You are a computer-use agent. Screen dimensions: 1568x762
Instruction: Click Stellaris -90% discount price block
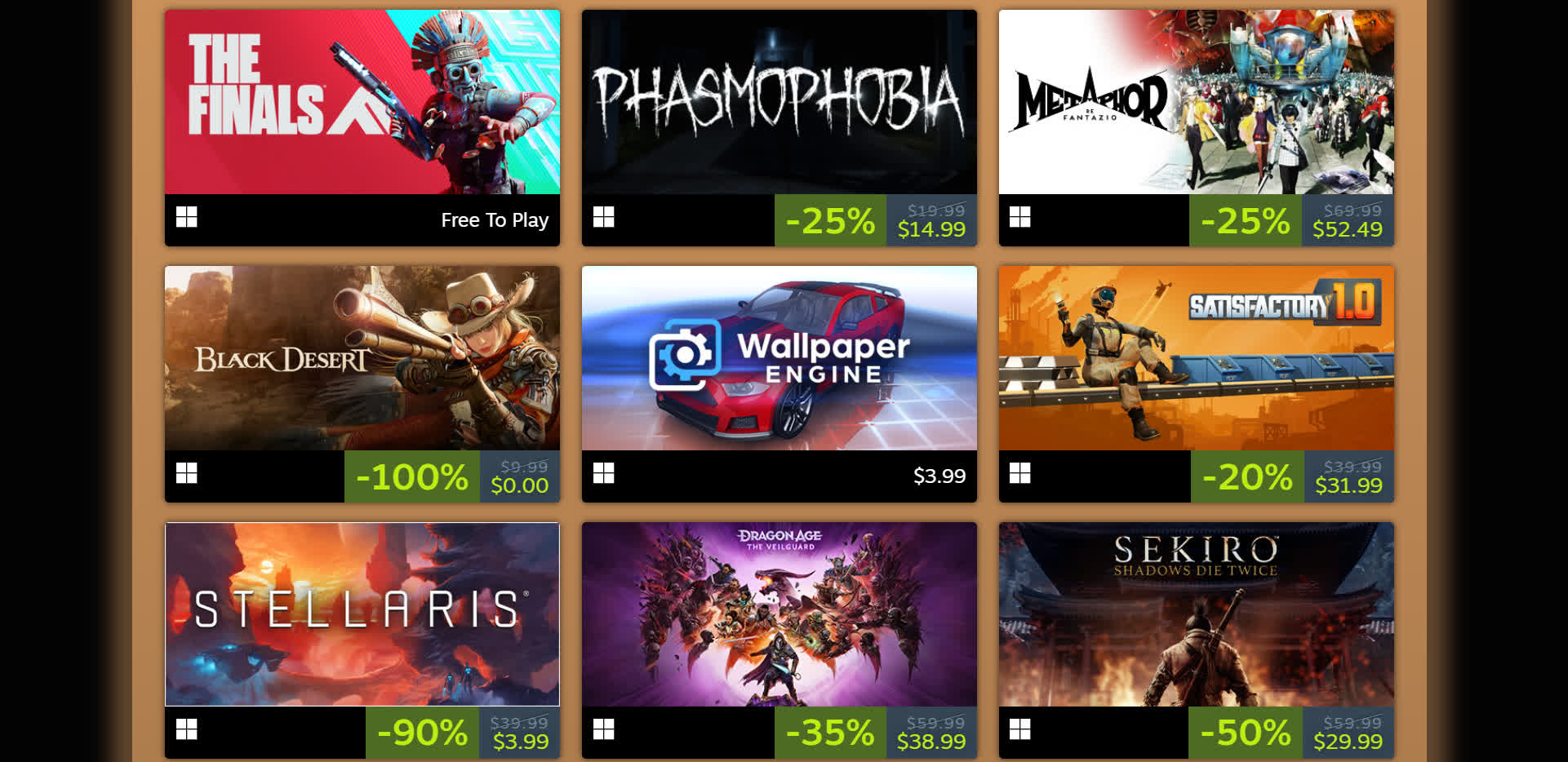coord(463,733)
